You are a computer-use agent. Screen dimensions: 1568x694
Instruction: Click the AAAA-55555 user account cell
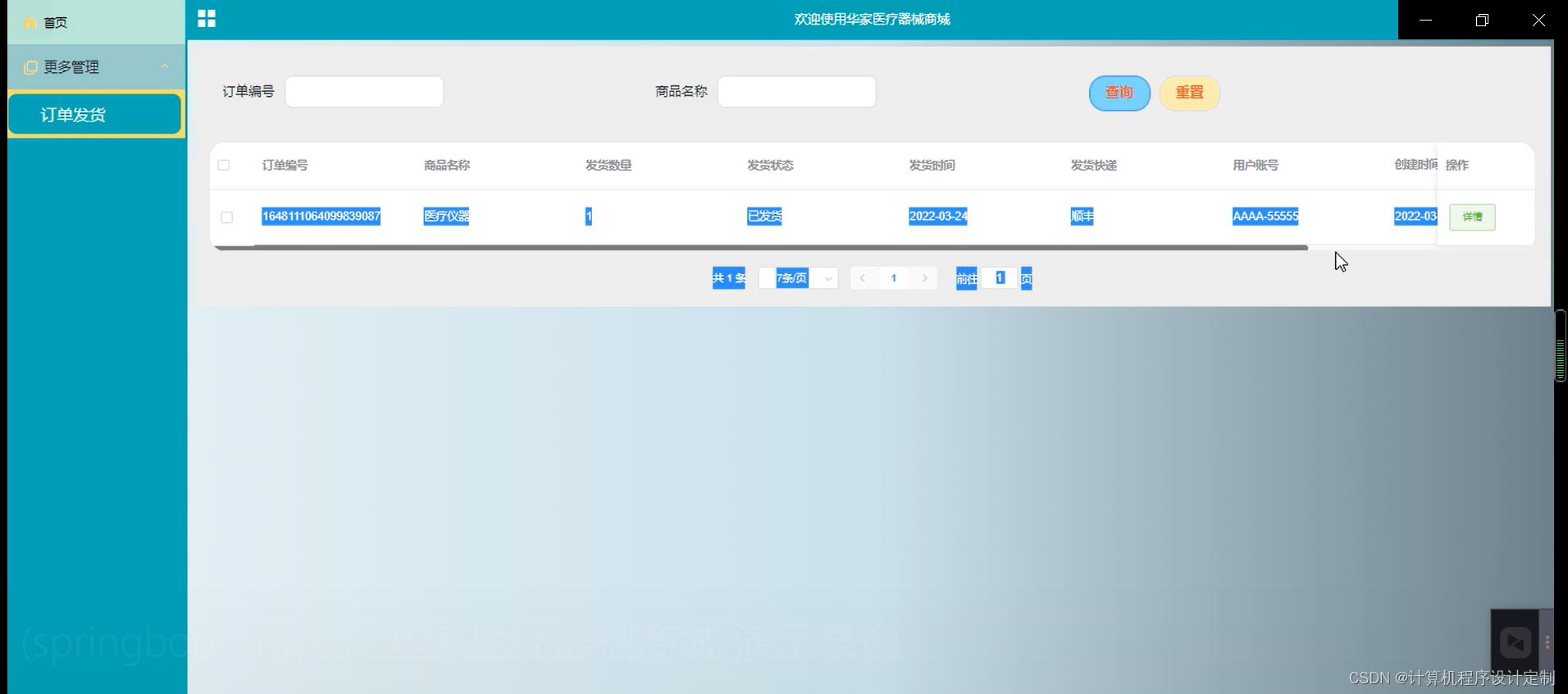[x=1265, y=217]
